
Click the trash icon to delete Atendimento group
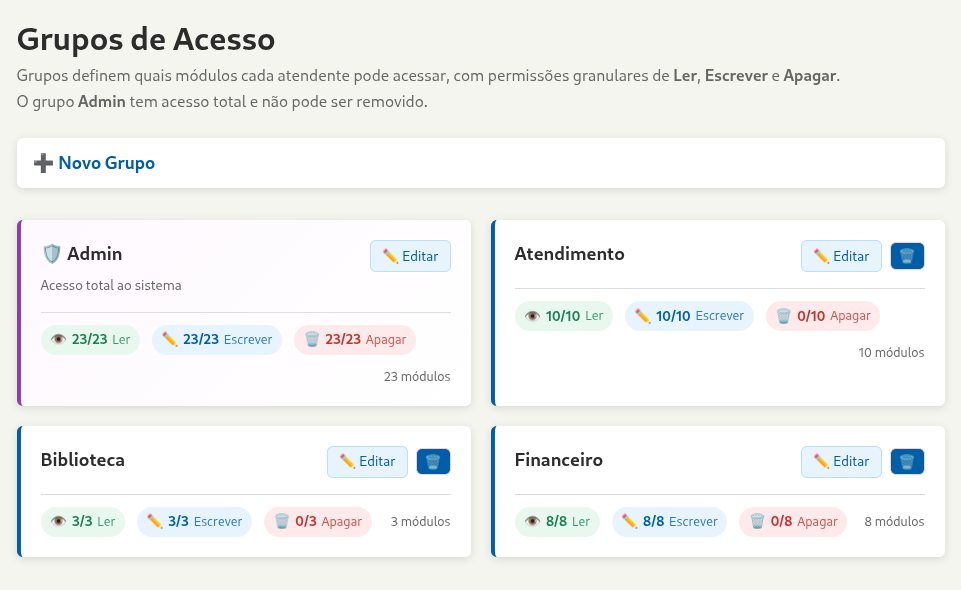906,256
